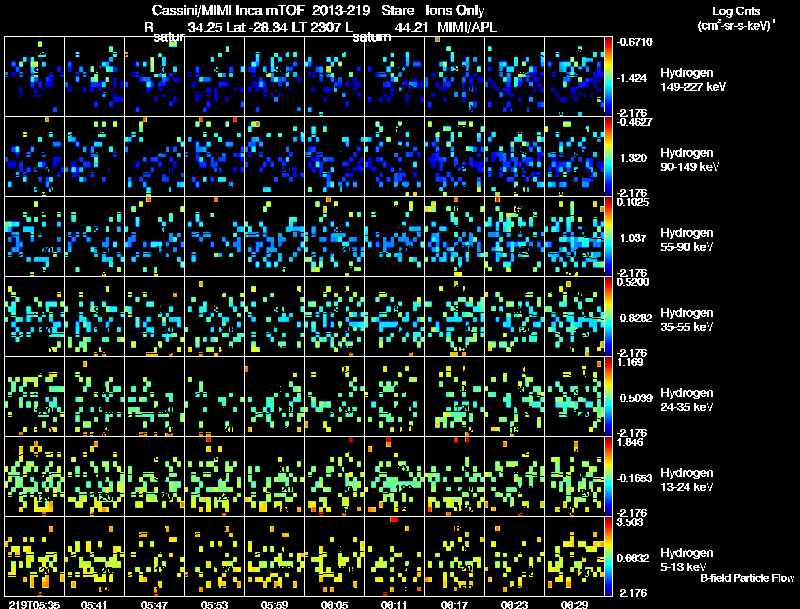Click the Log Cnts legend heading

tap(736, 11)
